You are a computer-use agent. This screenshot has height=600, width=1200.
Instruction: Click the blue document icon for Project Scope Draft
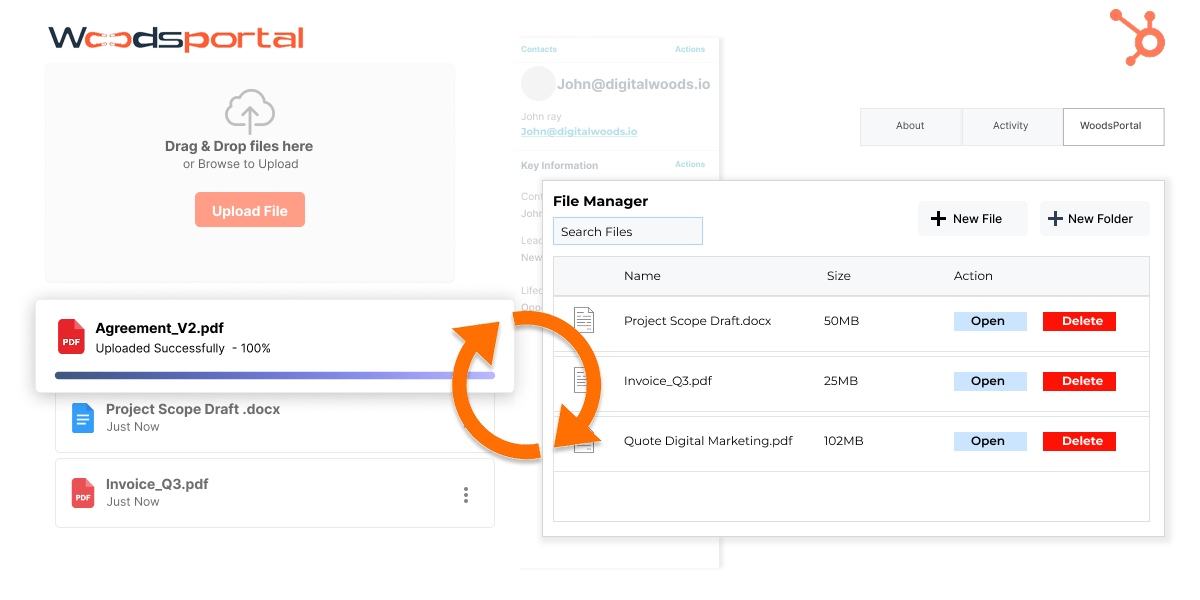pos(82,417)
